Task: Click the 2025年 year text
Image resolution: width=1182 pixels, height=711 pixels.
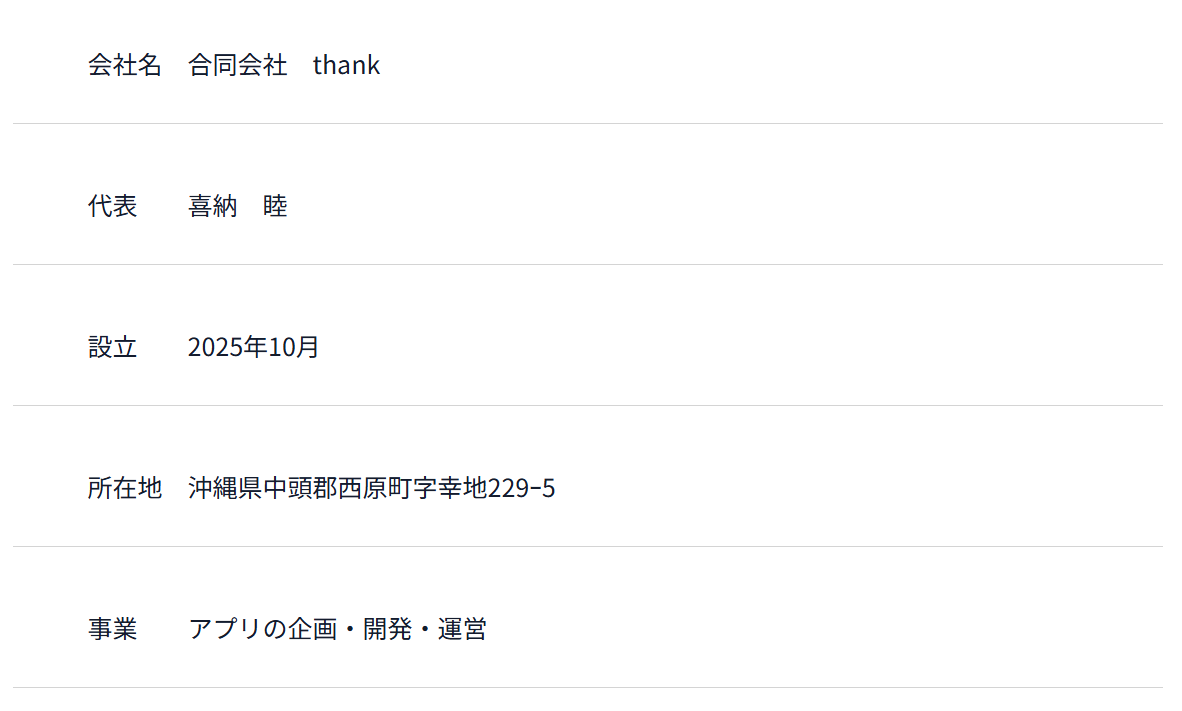Action: pos(225,348)
